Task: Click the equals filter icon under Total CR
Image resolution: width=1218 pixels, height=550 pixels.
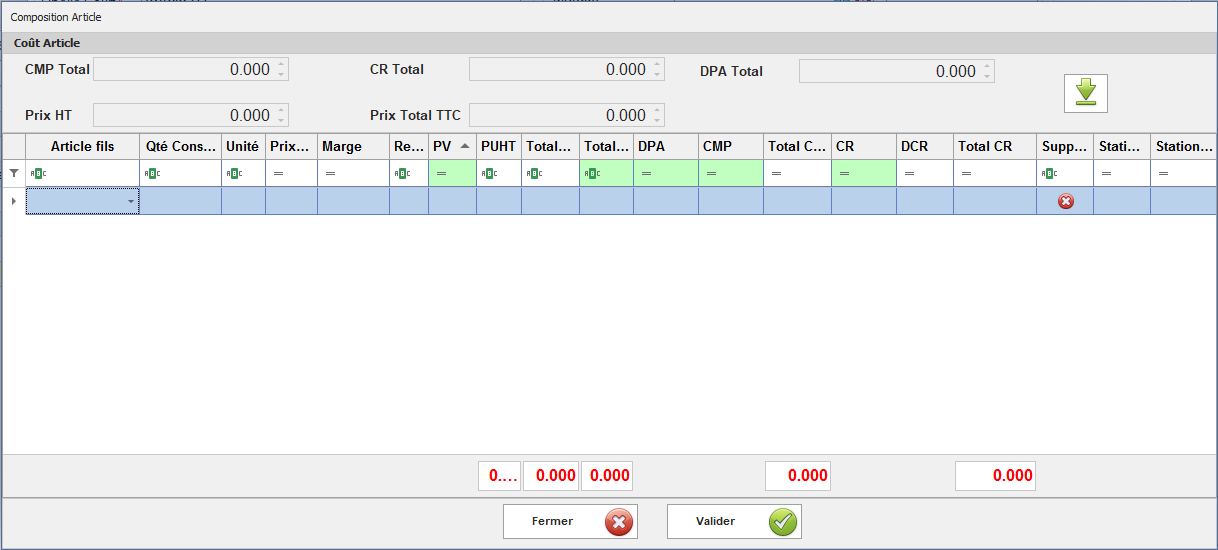Action: pyautogui.click(x=966, y=173)
